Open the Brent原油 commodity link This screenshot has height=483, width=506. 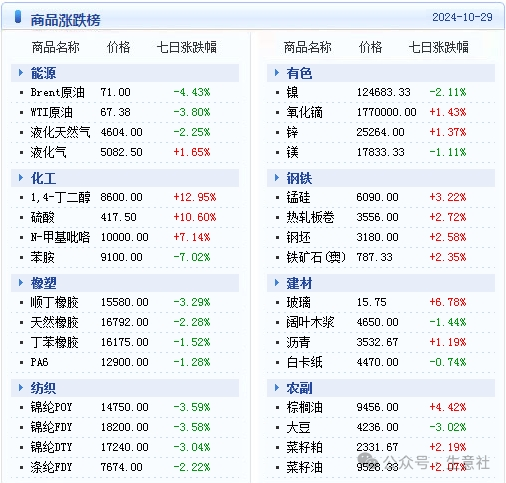(x=57, y=92)
